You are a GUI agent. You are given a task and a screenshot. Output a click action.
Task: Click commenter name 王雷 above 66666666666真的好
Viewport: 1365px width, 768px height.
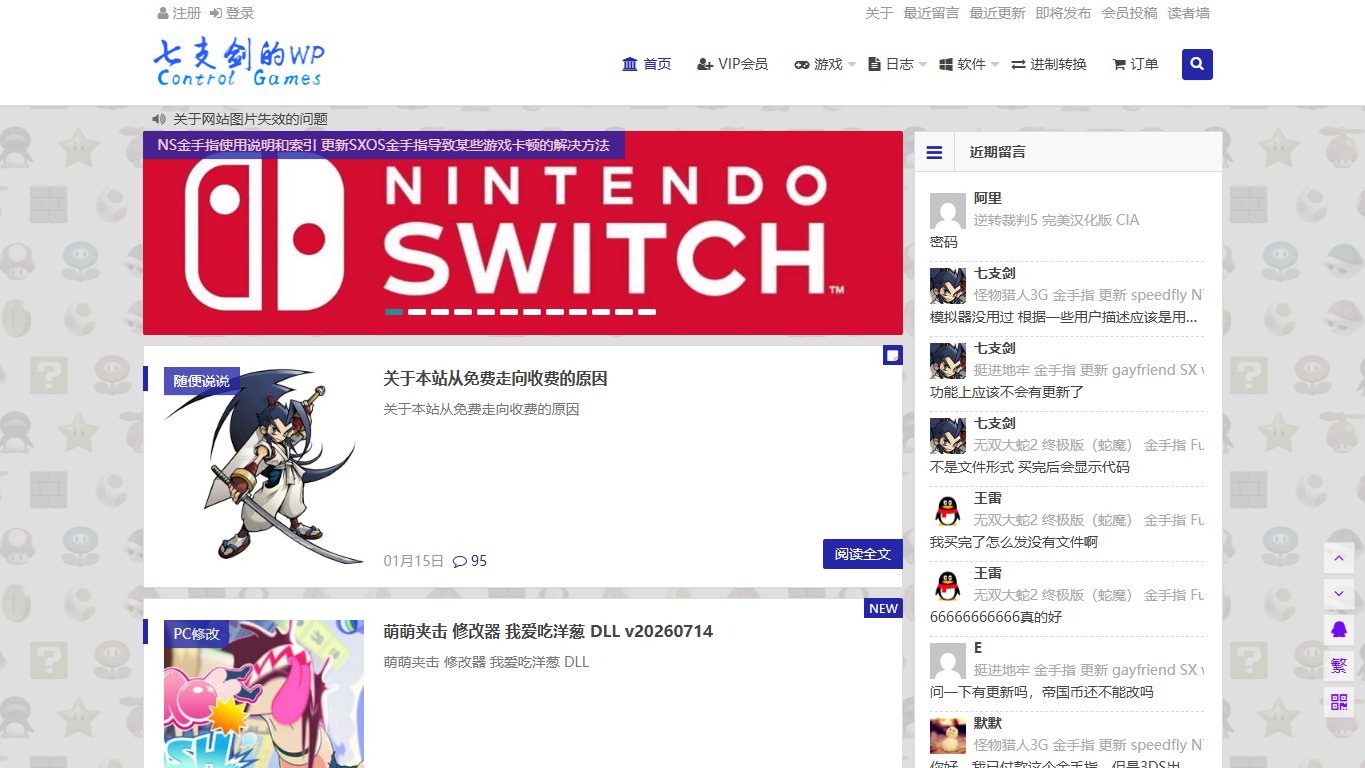click(x=988, y=573)
